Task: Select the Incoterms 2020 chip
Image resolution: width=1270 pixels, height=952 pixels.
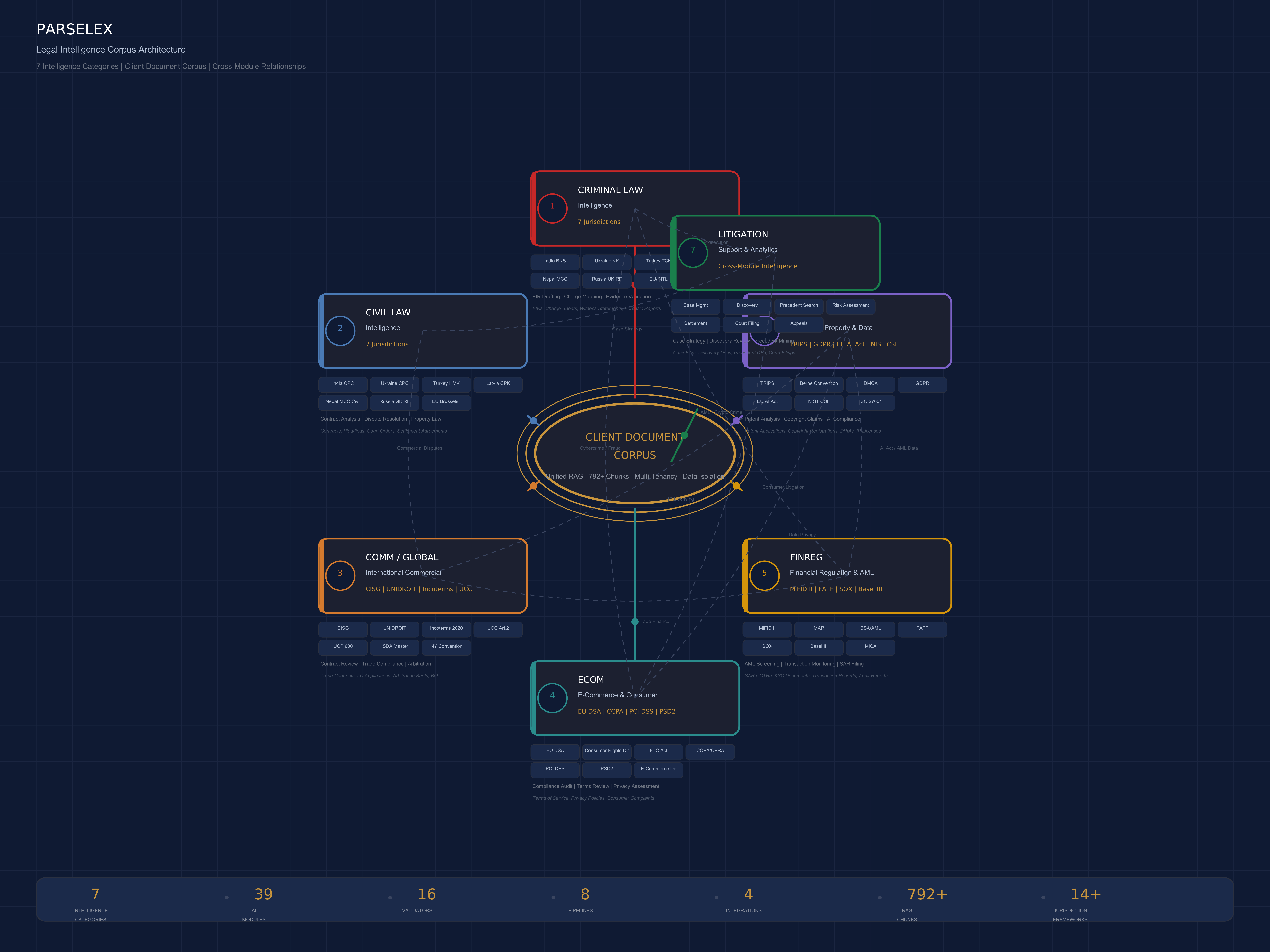Action: click(x=447, y=629)
